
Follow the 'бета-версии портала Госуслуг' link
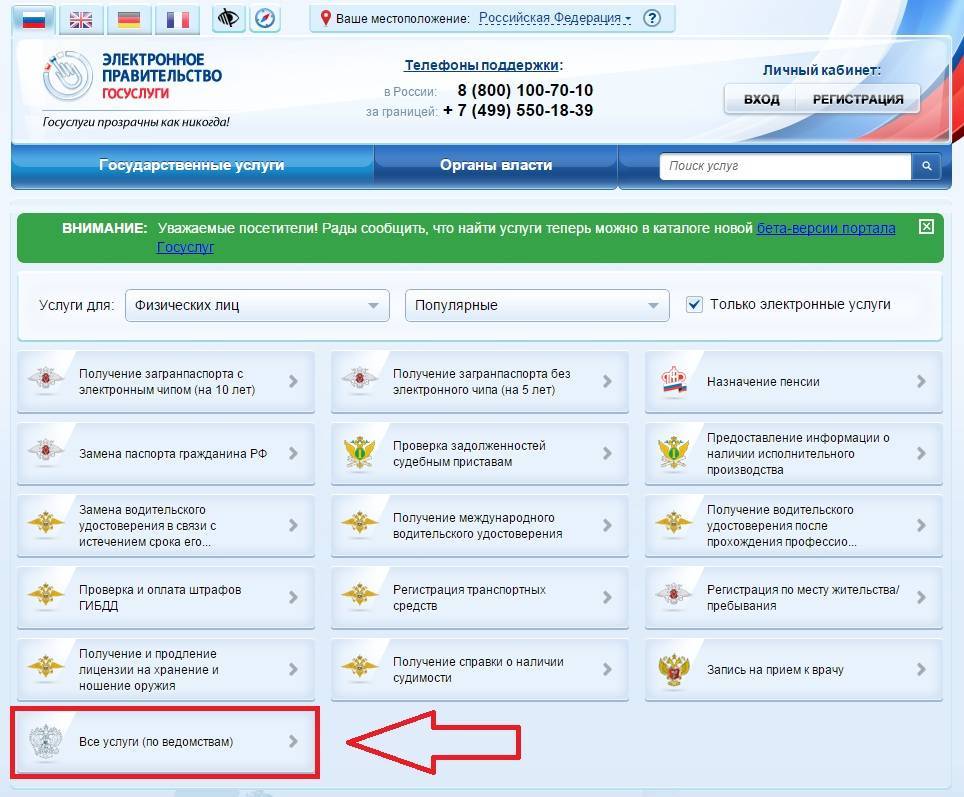tap(825, 228)
